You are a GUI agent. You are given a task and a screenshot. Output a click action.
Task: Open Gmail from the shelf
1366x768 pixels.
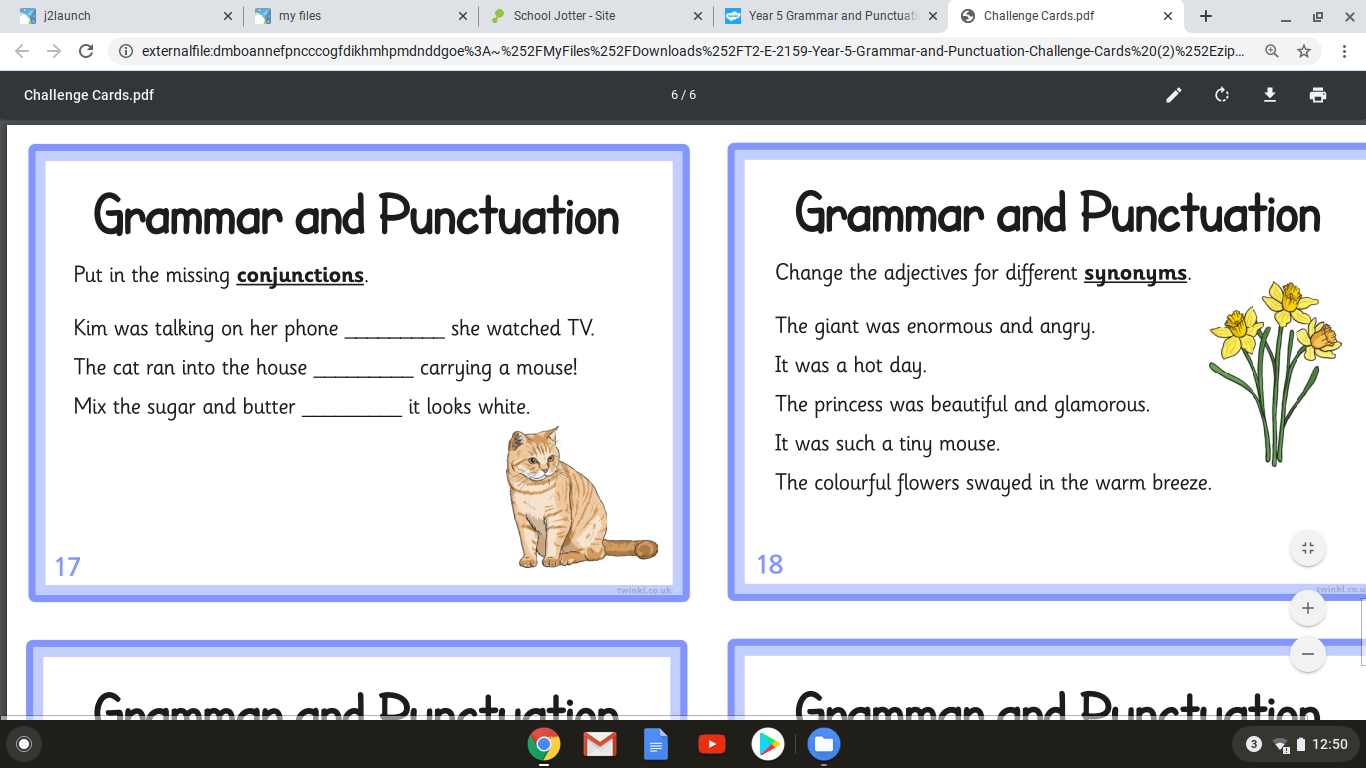coord(600,744)
